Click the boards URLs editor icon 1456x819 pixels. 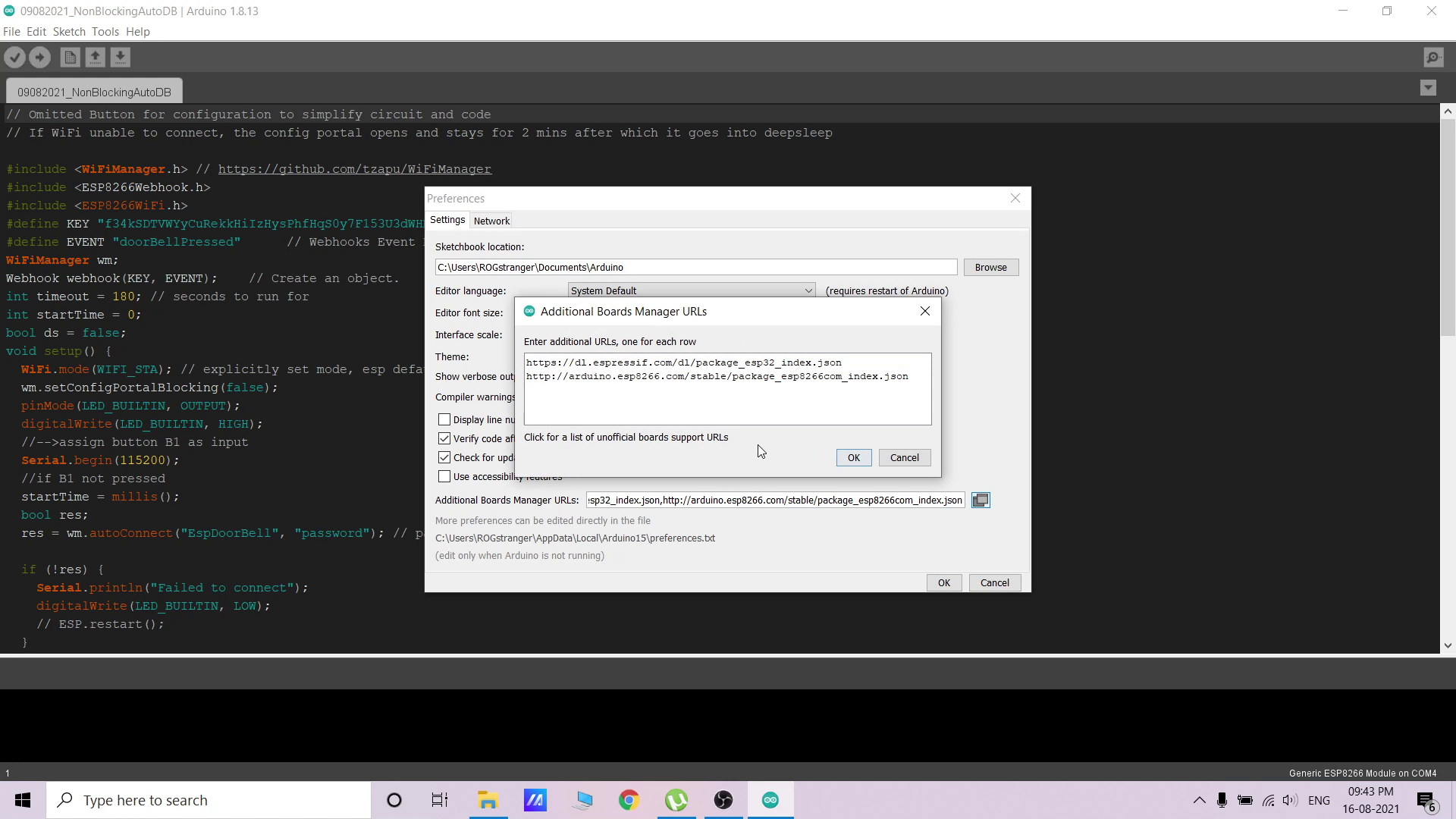pyautogui.click(x=981, y=500)
